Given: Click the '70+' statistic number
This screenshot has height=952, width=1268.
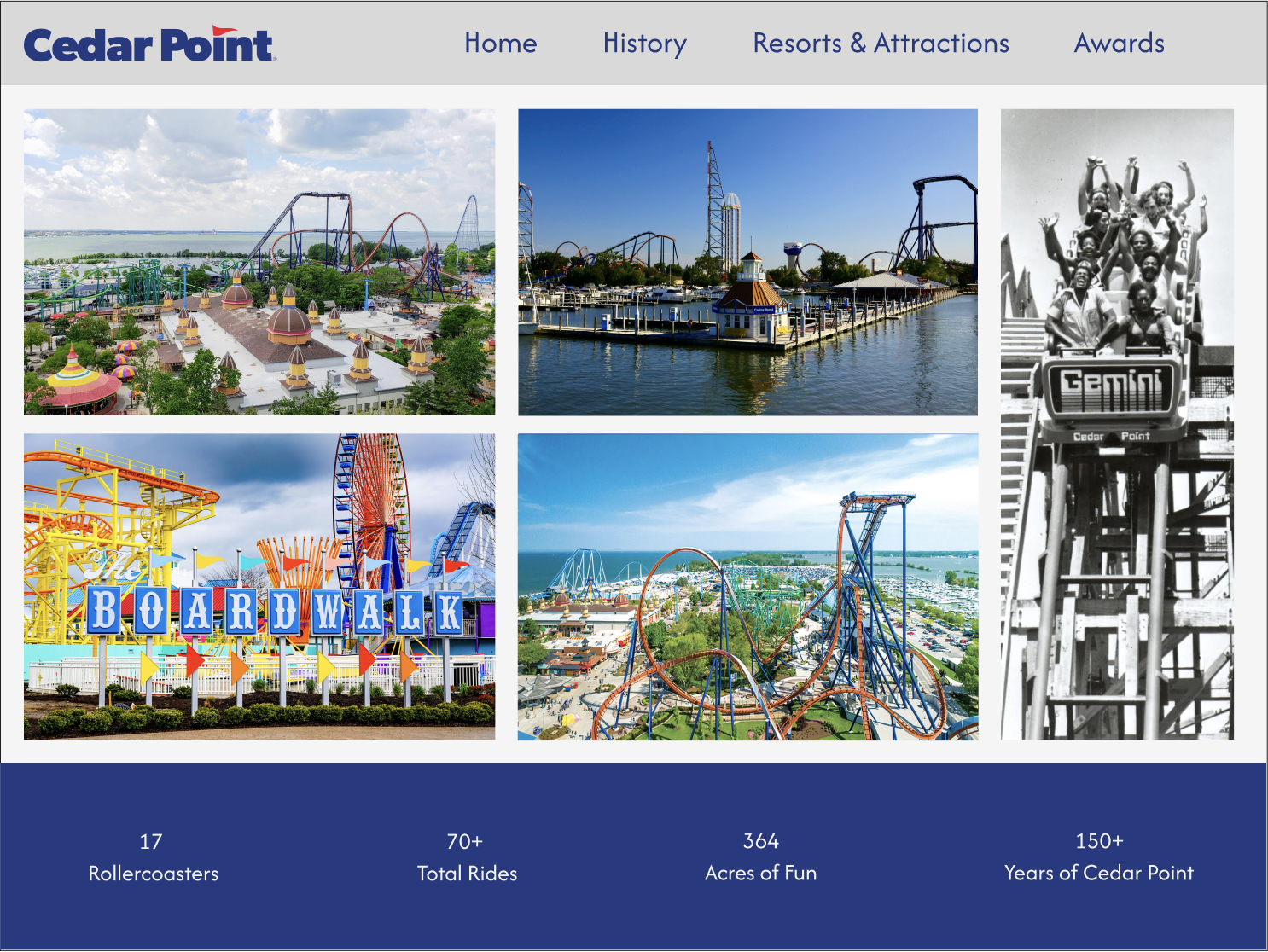Looking at the screenshot, I should click(465, 842).
